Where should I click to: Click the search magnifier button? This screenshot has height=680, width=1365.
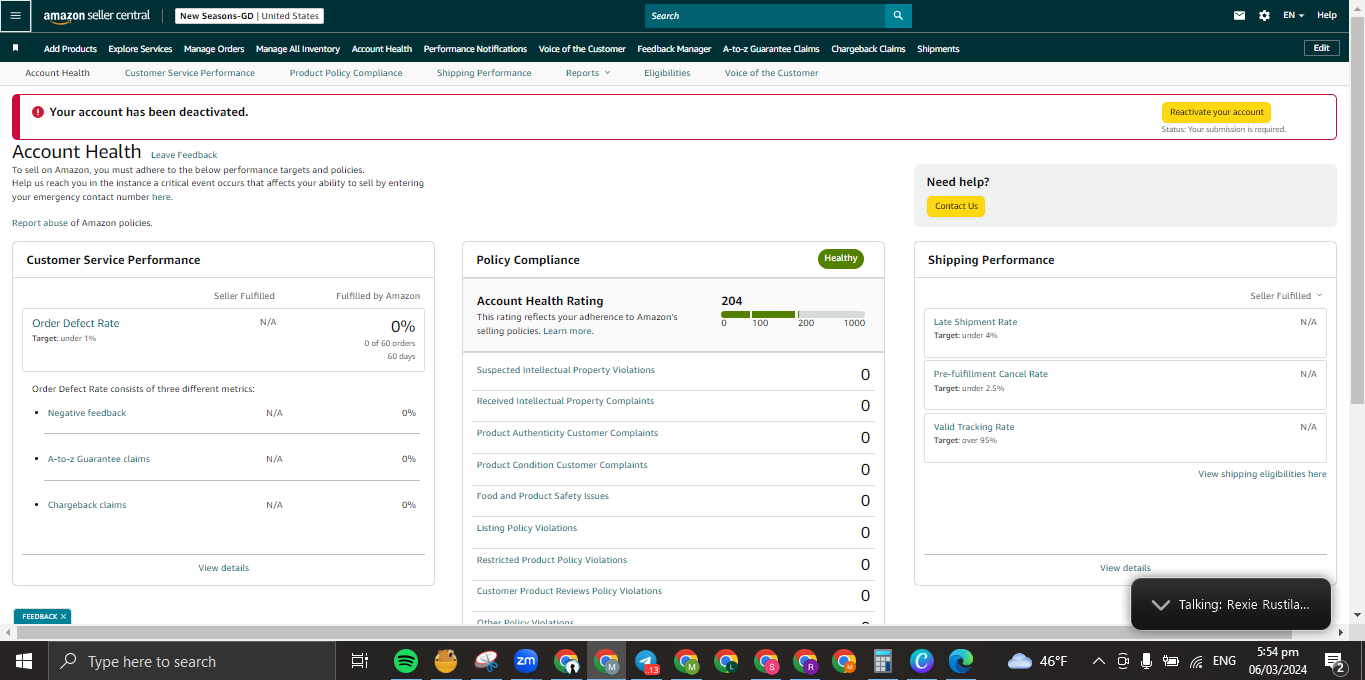898,15
